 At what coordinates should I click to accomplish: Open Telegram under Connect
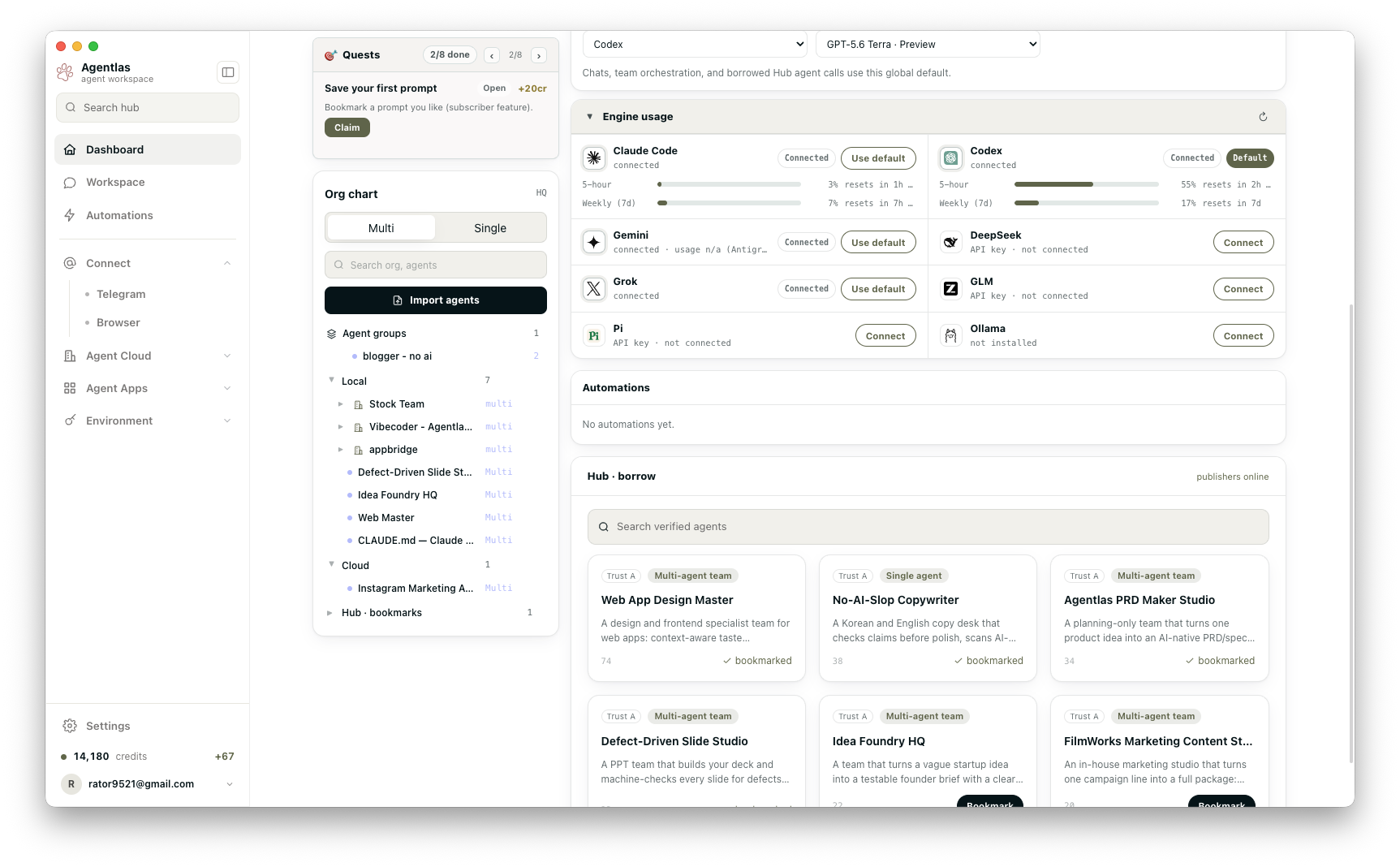click(121, 294)
